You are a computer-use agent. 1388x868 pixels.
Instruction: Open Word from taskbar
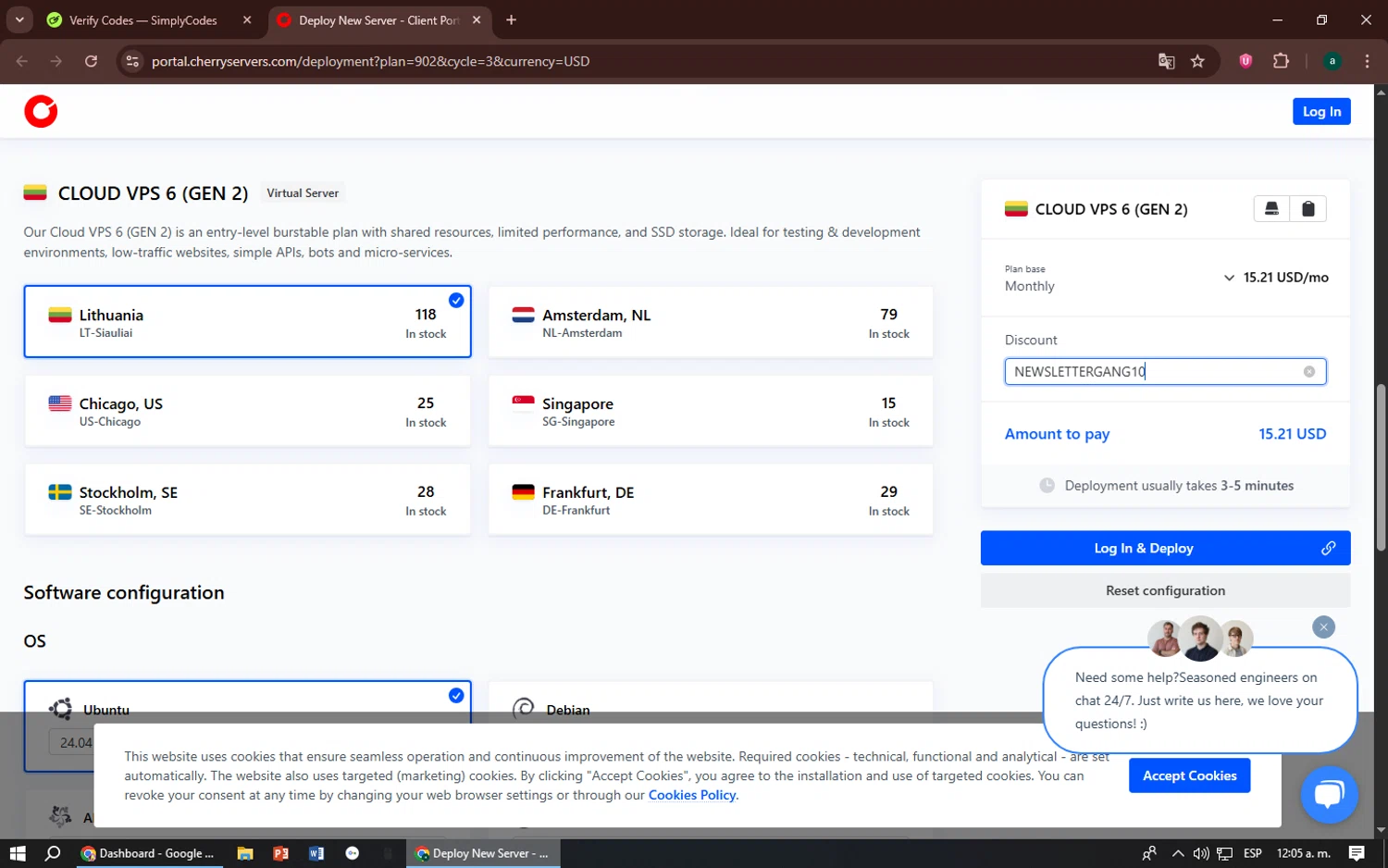point(316,853)
